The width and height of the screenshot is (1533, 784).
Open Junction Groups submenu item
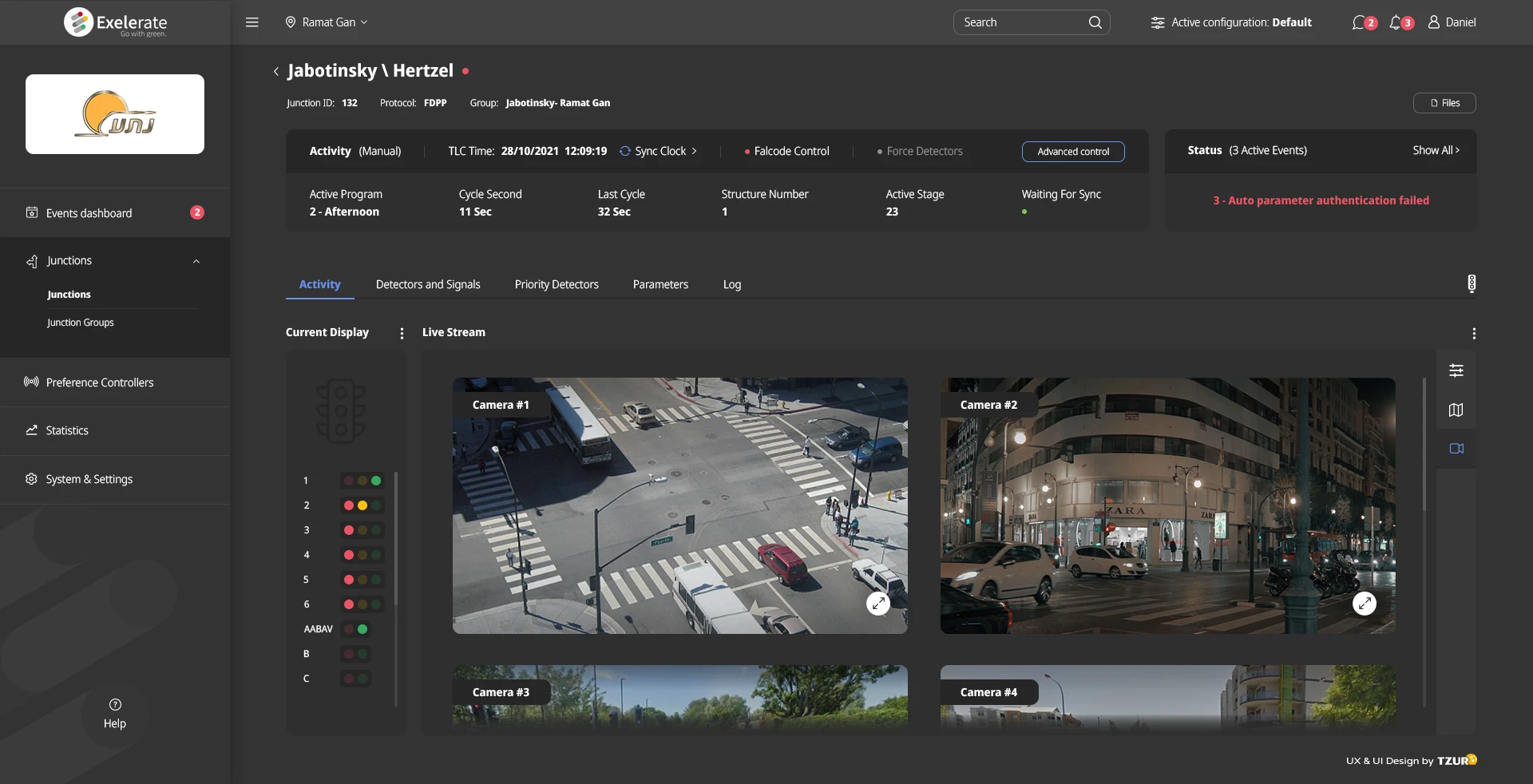click(81, 323)
